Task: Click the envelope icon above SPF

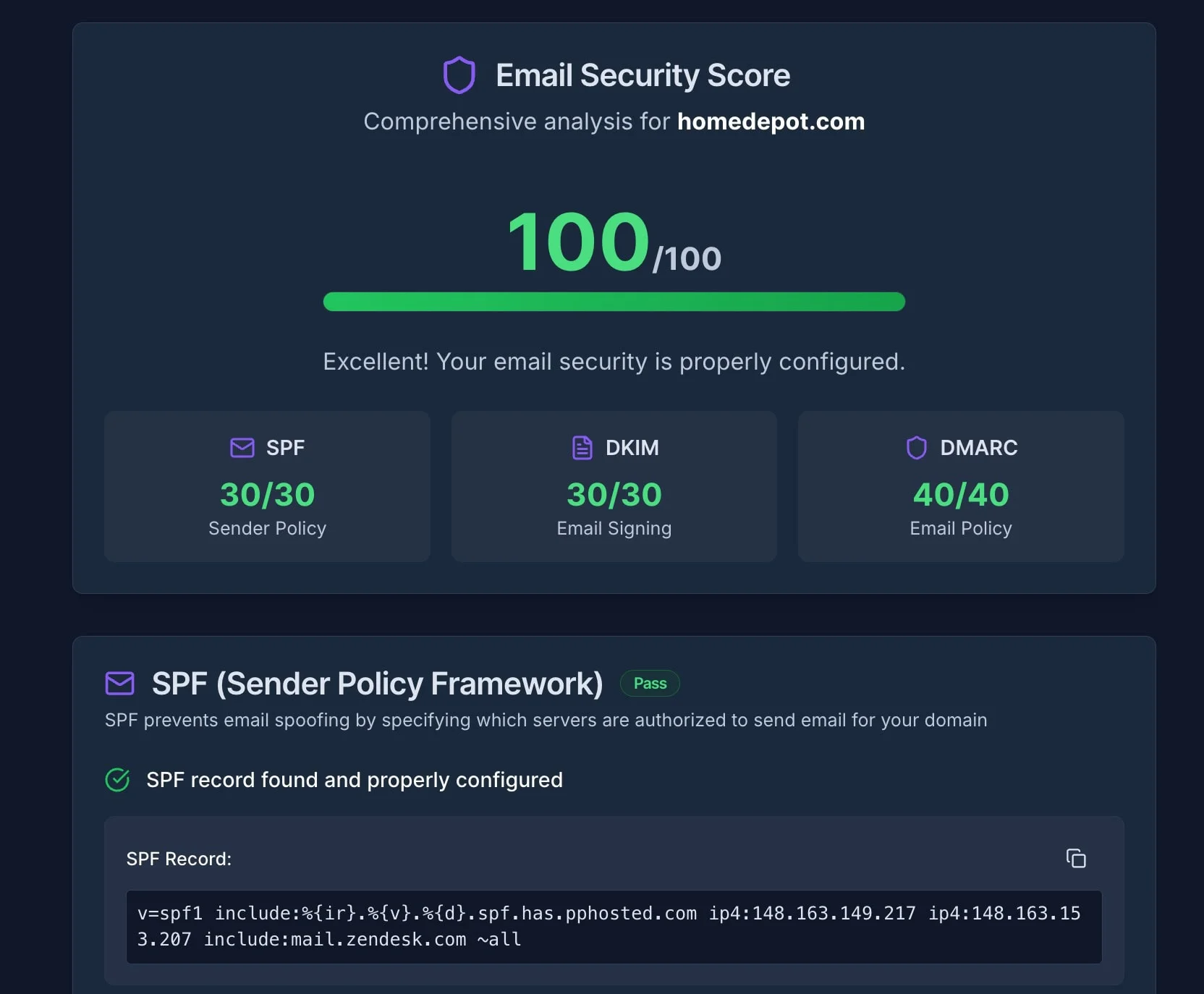Action: 241,448
